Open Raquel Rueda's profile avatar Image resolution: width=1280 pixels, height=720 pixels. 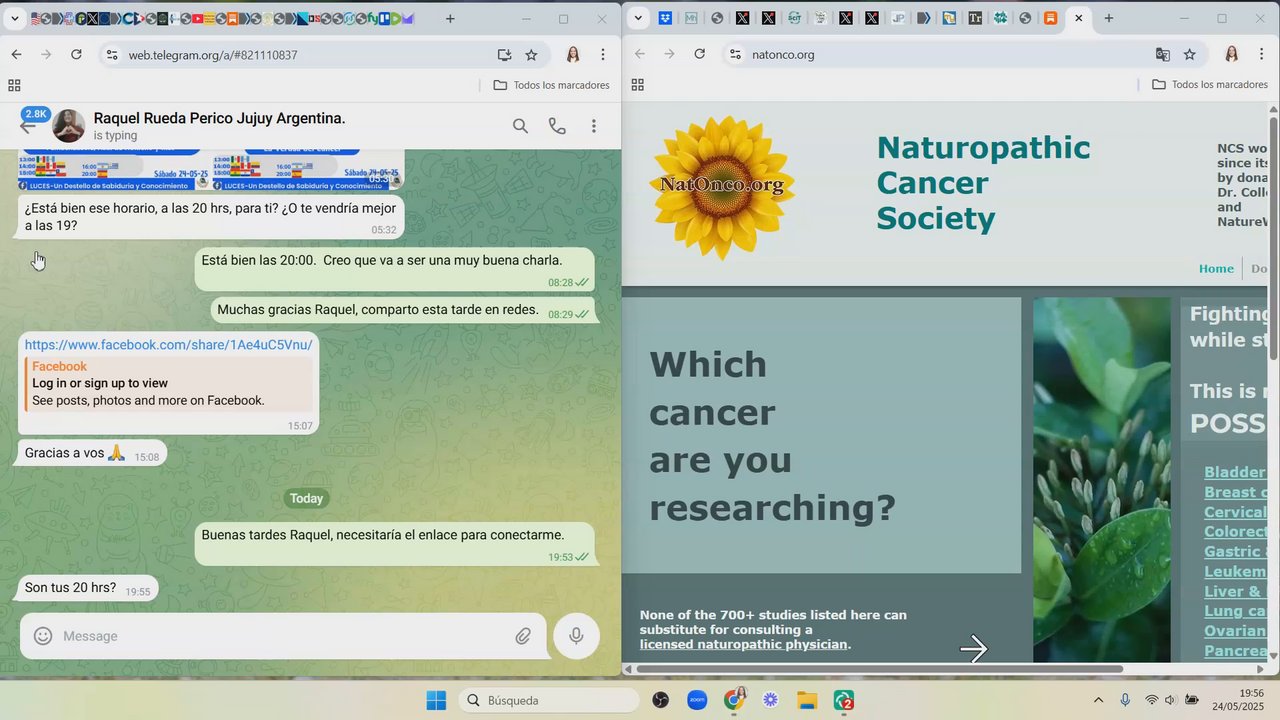[69, 126]
